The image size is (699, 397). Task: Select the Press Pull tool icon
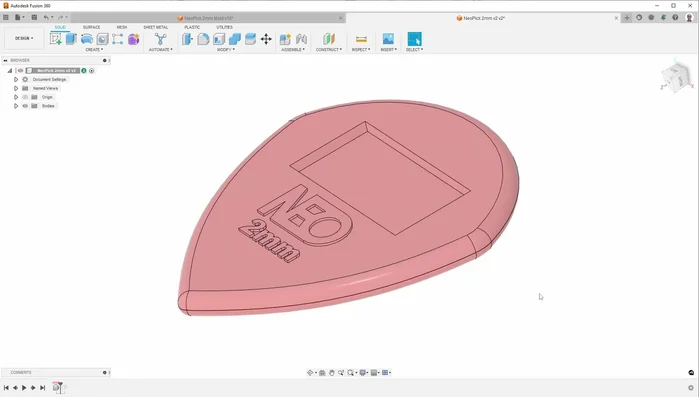click(x=187, y=39)
